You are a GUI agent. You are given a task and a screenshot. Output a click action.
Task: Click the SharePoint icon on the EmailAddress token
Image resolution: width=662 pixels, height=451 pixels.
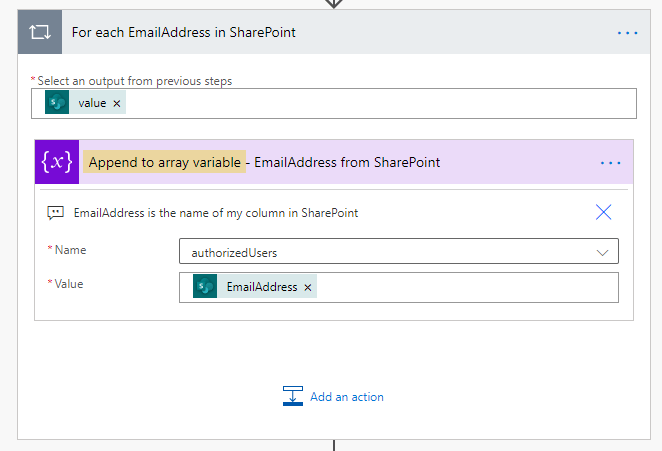tap(205, 287)
